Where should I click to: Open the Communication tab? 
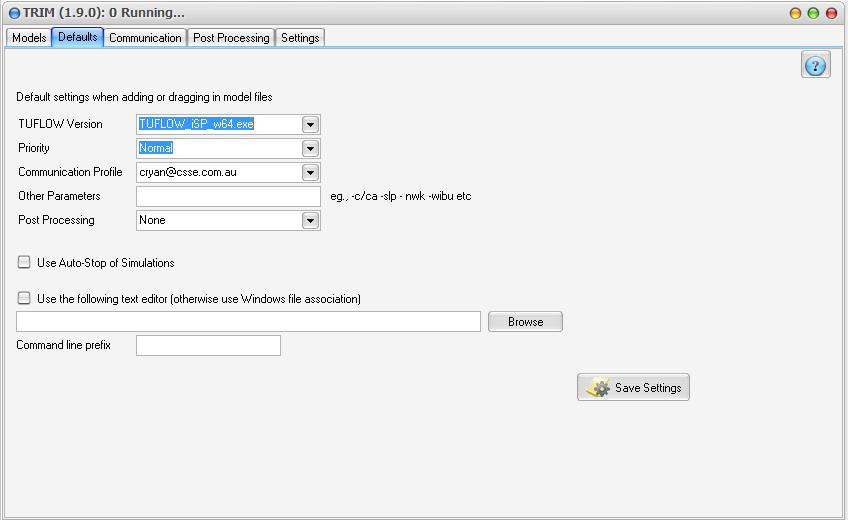pyautogui.click(x=145, y=38)
